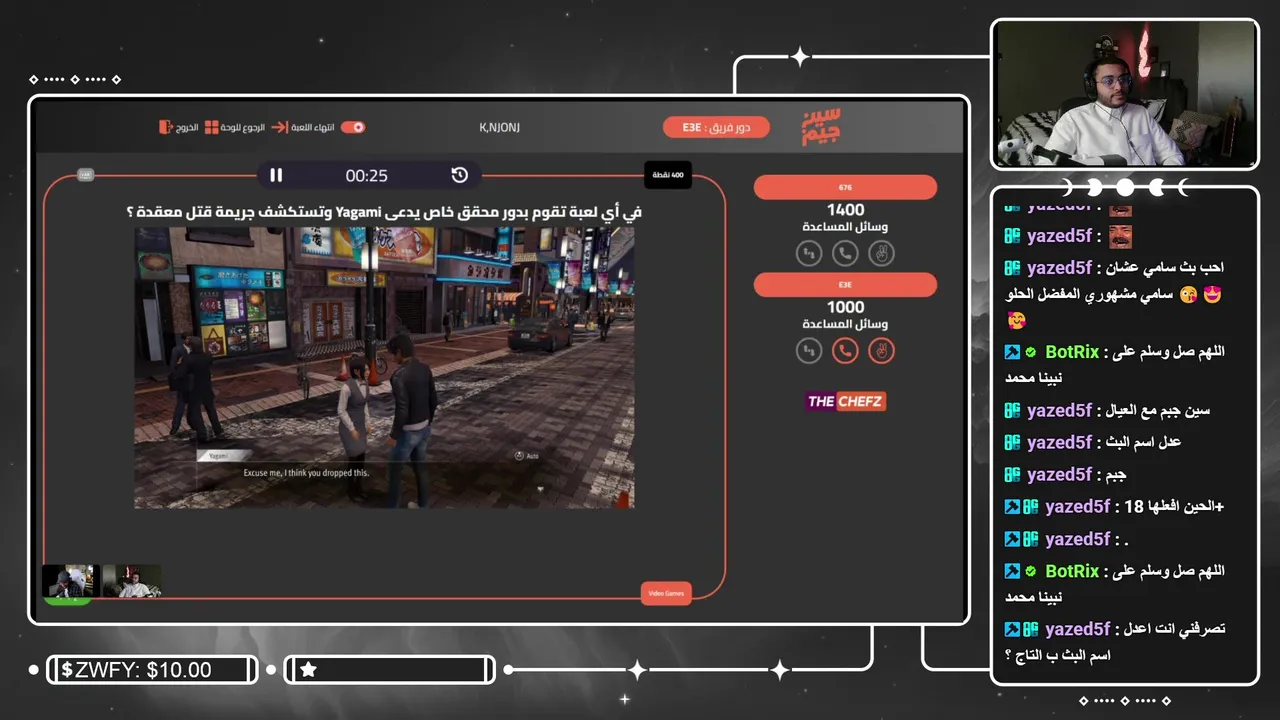
Task: Use team 676's swap-arrows lifeline
Action: coord(809,253)
